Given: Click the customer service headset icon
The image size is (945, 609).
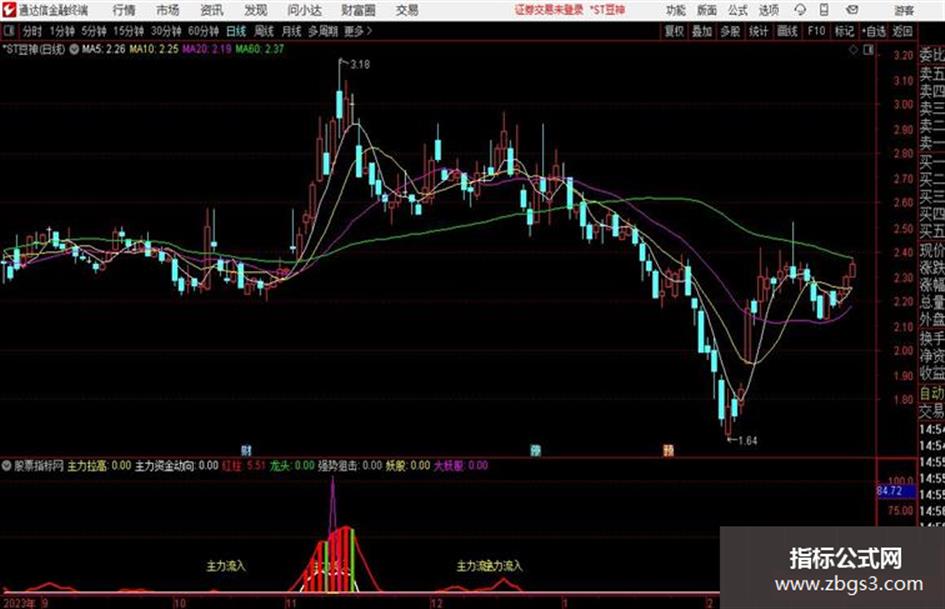Looking at the screenshot, I should [x=800, y=10].
